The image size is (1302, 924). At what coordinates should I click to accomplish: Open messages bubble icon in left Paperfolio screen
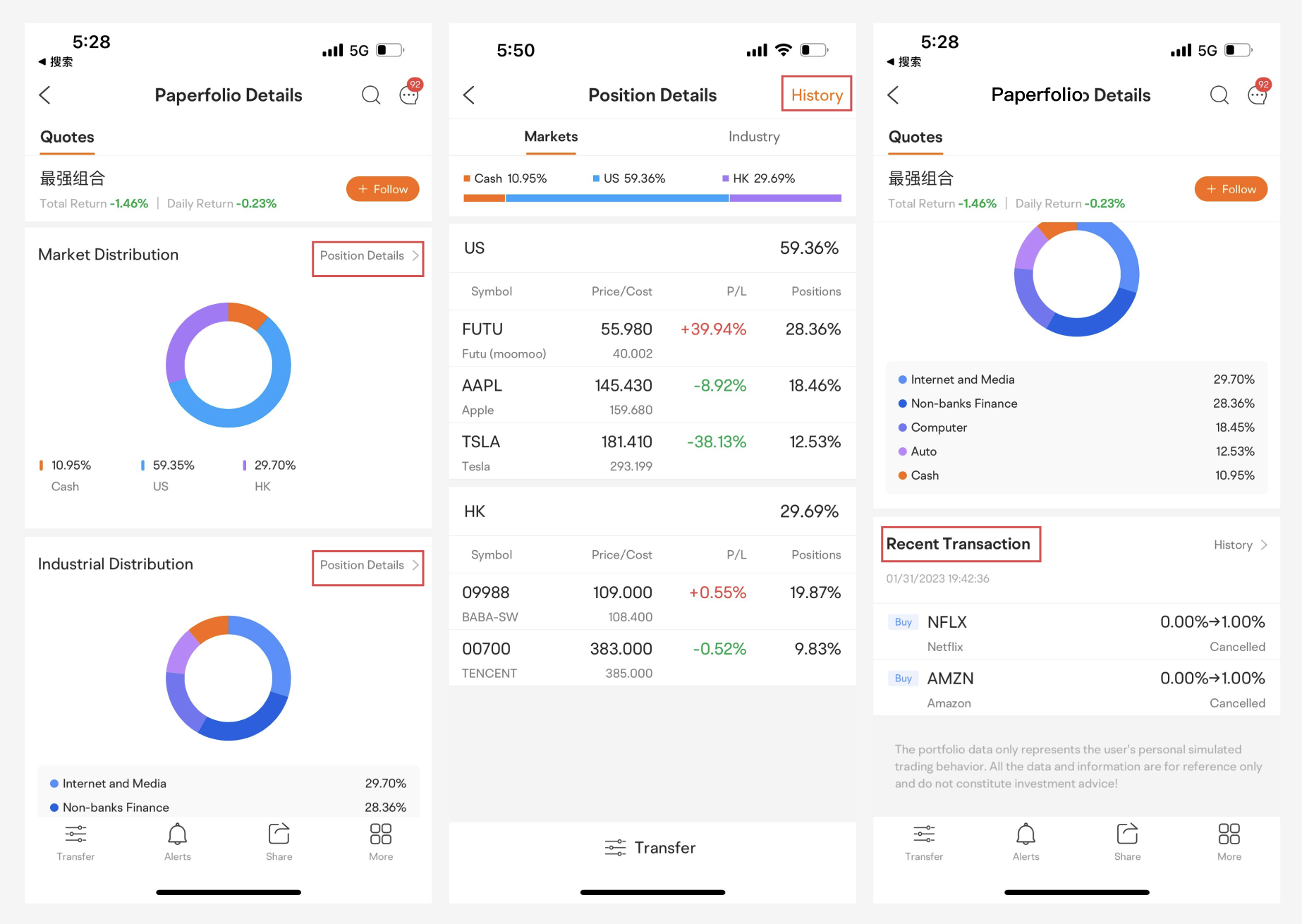tap(410, 94)
